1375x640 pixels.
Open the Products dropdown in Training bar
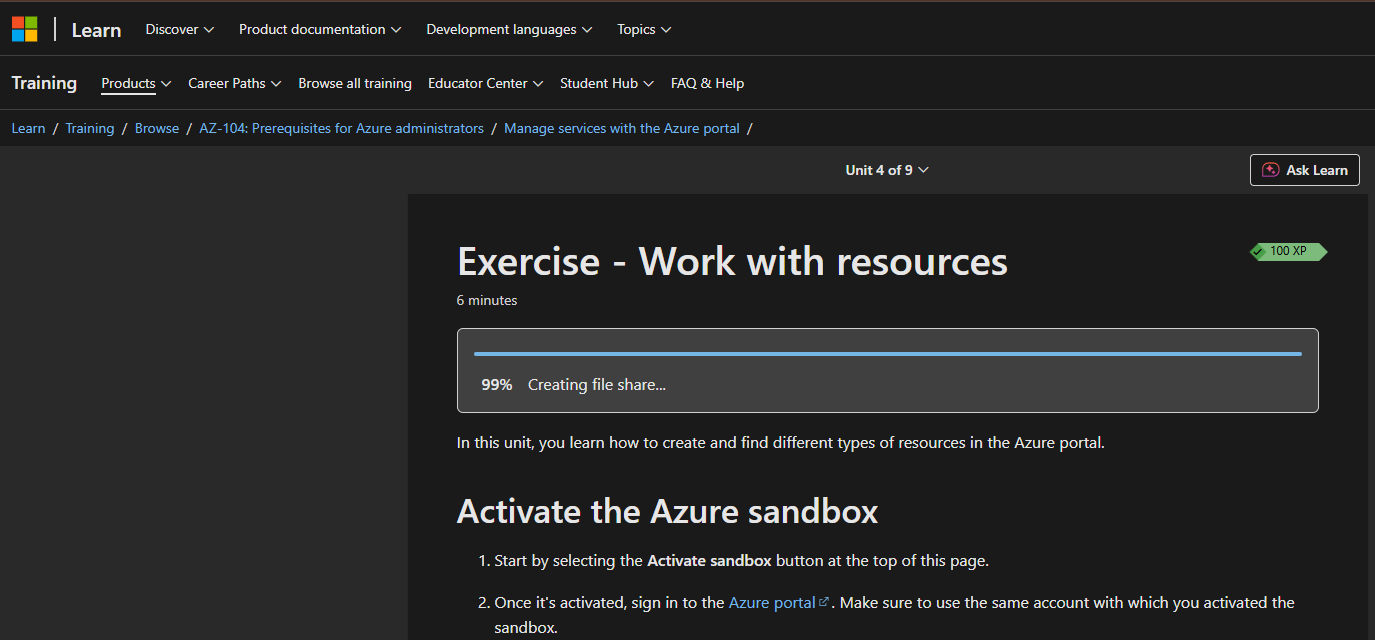click(136, 83)
